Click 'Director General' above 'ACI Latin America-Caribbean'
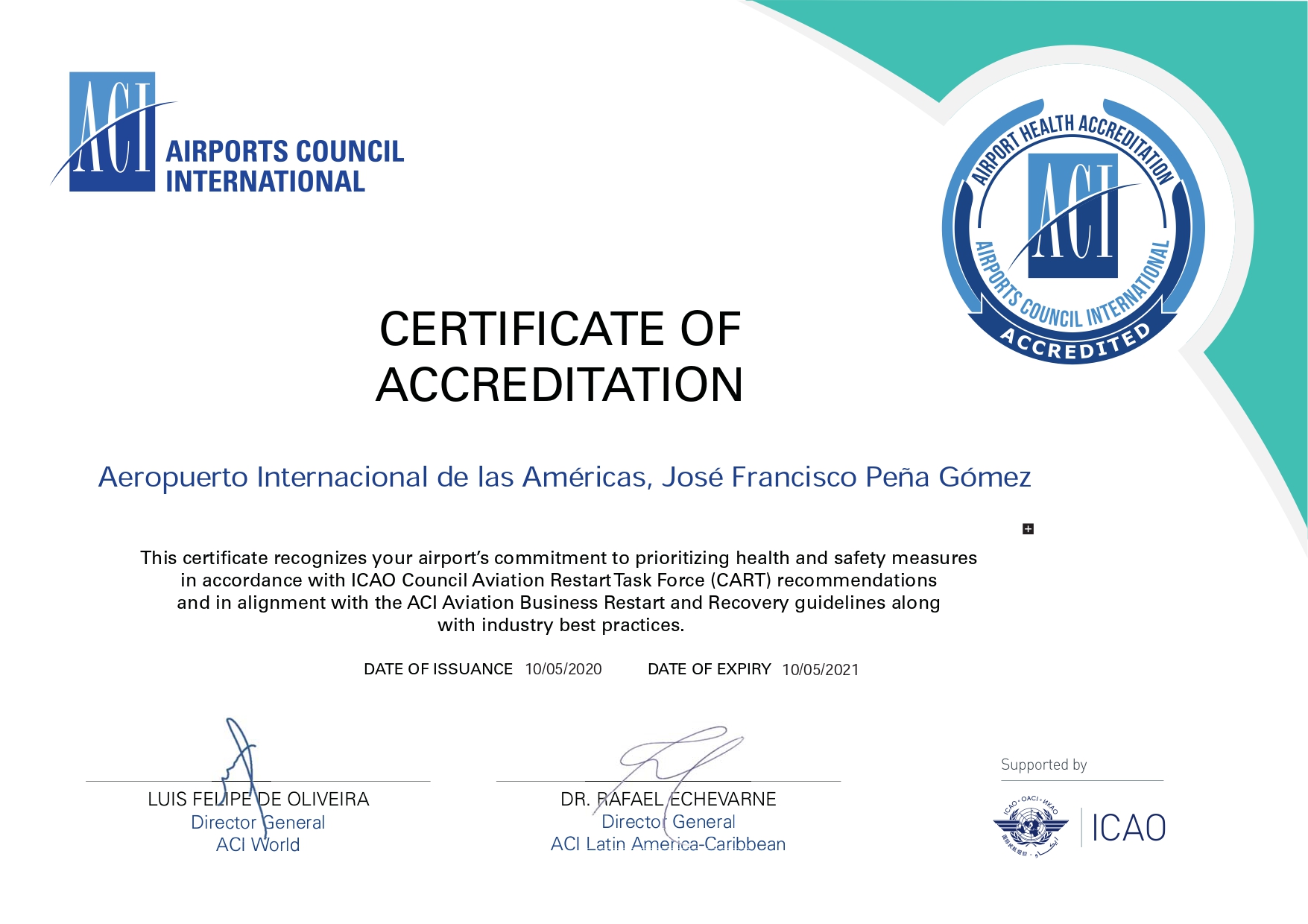The width and height of the screenshot is (1308, 924). 669,822
